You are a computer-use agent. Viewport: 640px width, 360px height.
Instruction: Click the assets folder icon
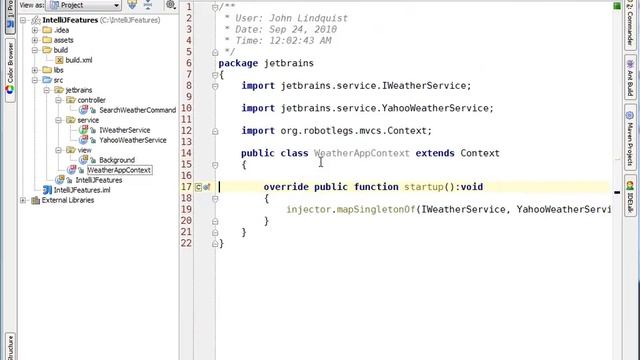tap(47, 40)
